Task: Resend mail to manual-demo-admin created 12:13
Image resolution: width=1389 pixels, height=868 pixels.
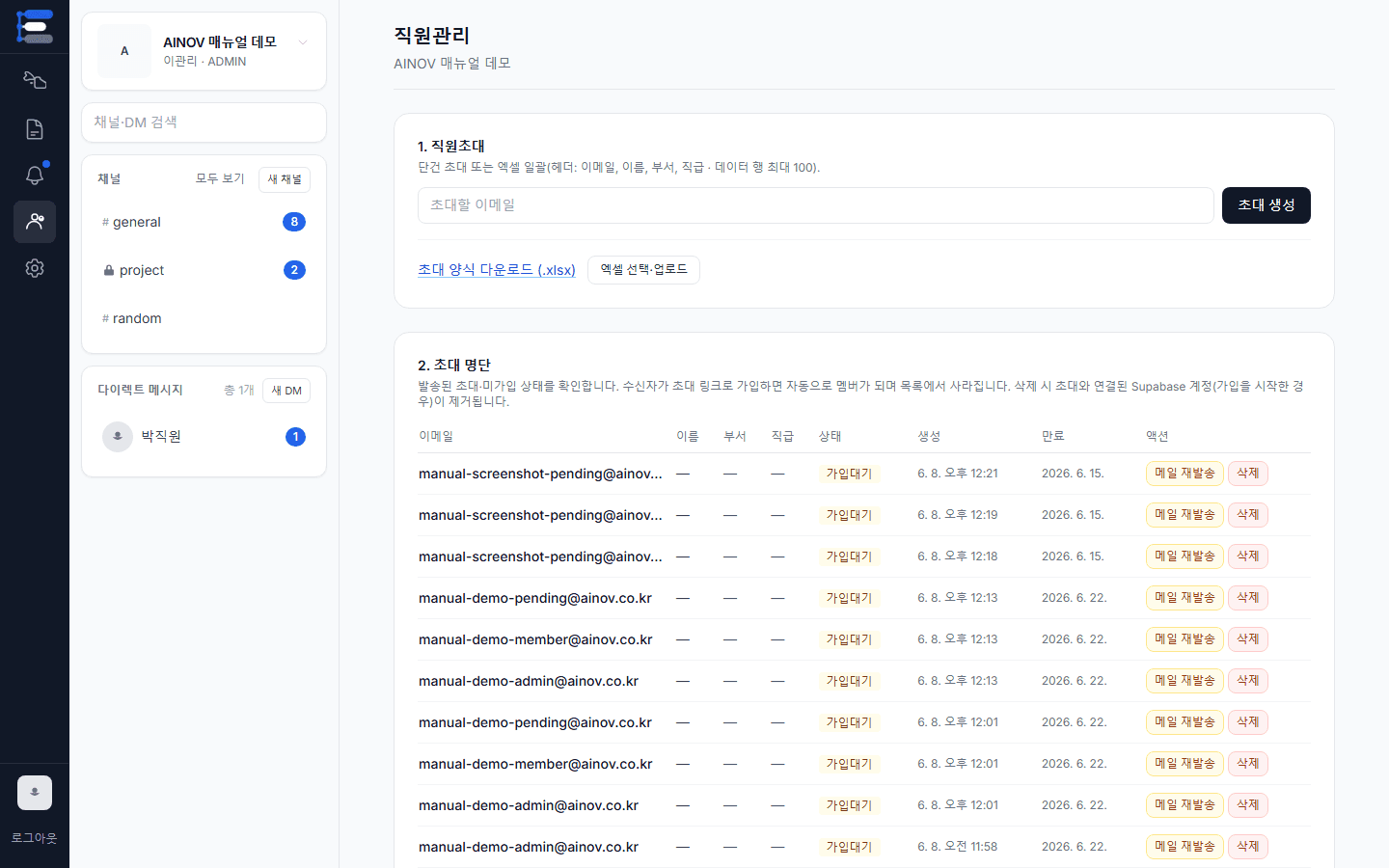Action: tap(1185, 681)
